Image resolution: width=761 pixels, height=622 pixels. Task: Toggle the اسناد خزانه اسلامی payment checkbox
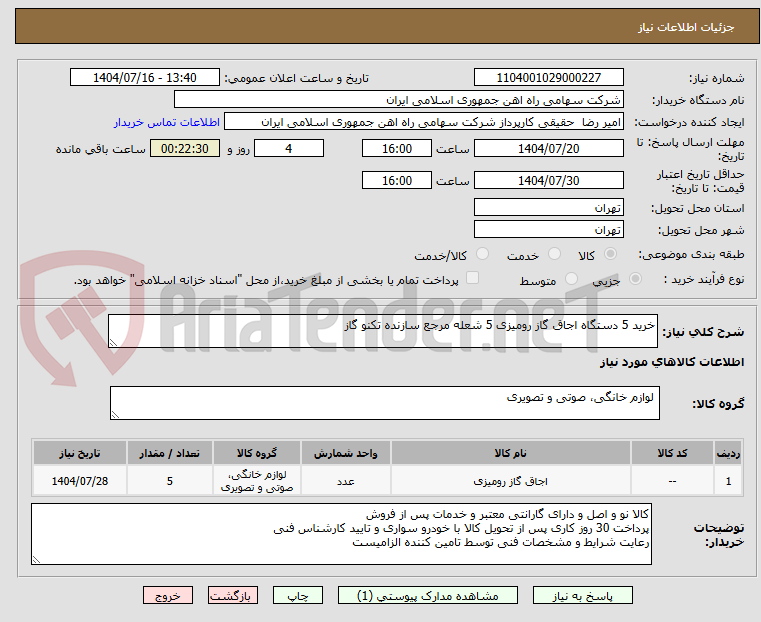(472, 278)
